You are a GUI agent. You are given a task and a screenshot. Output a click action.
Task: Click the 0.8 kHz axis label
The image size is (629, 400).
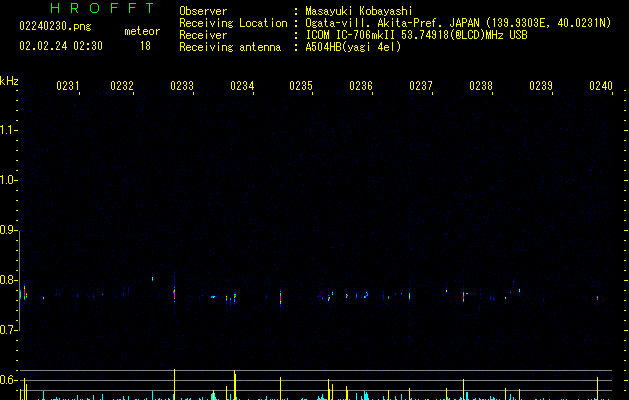pos(8,280)
